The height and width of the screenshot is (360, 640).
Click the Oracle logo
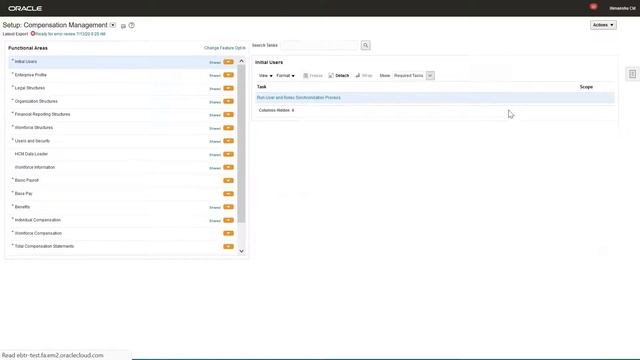tap(25, 8)
